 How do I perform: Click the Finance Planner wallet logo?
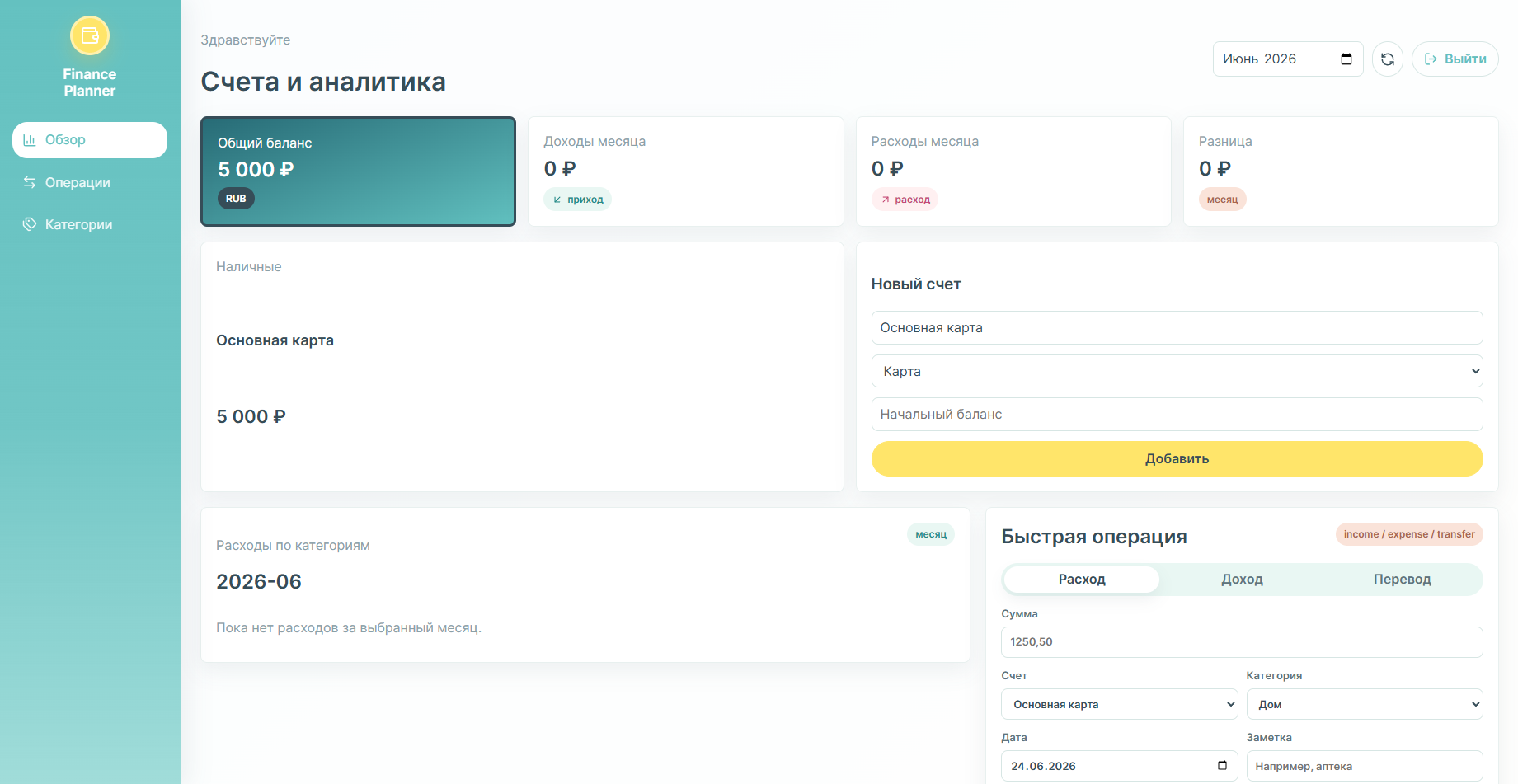tap(90, 35)
